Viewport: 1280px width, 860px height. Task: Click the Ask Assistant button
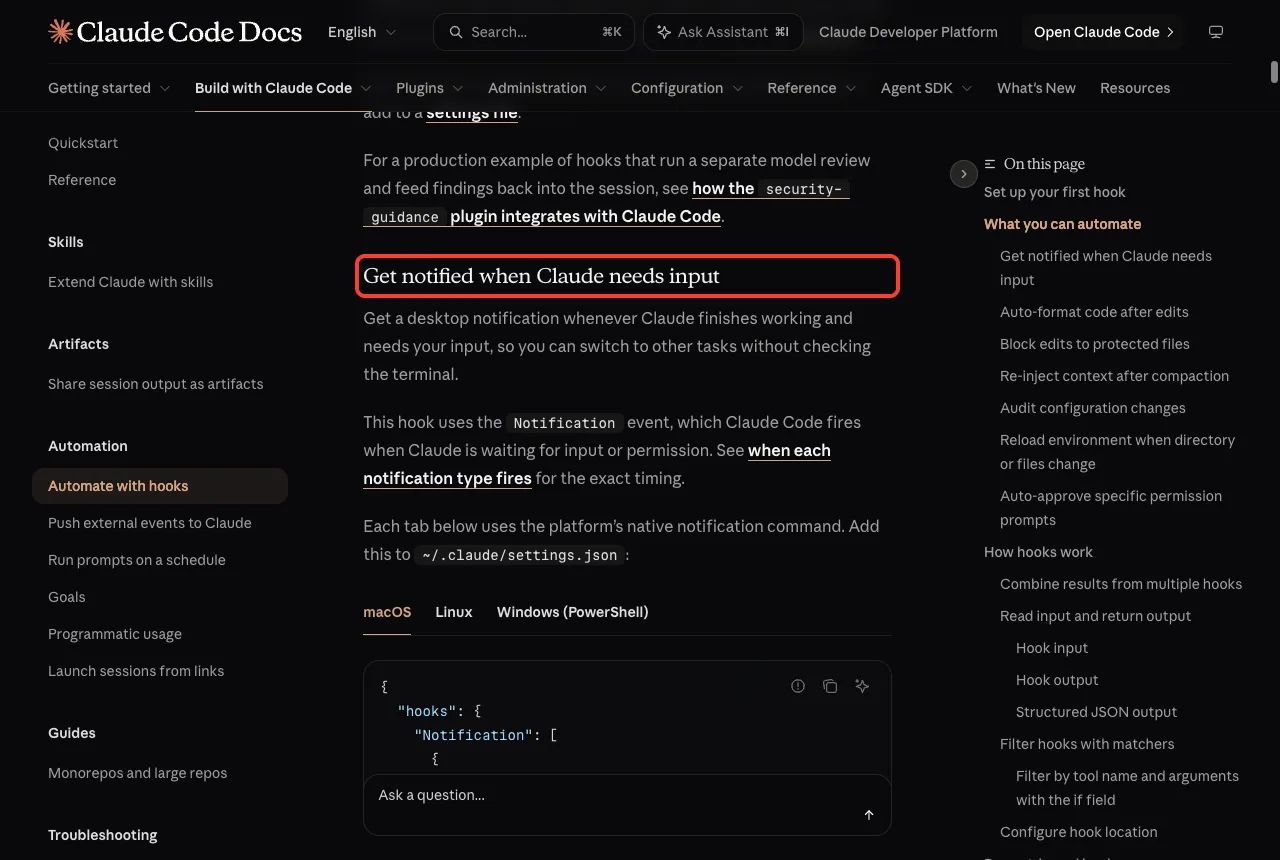722,32
